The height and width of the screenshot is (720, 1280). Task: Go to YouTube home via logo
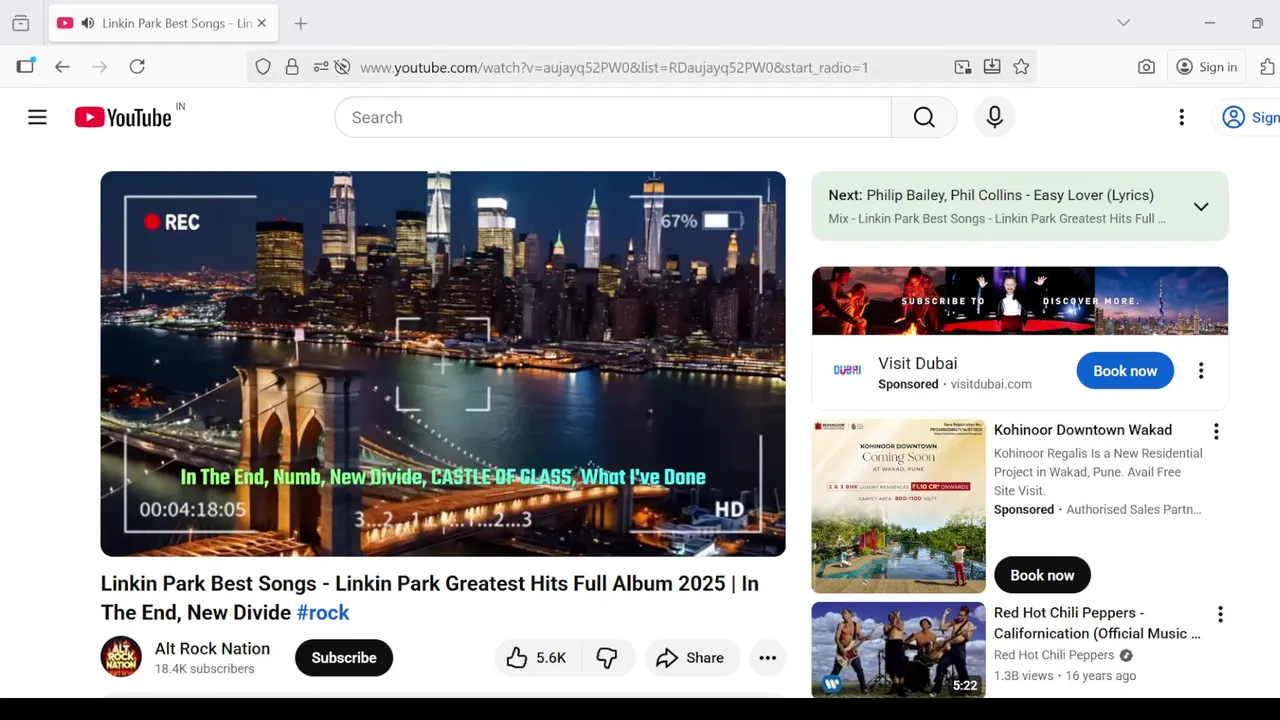click(x=123, y=117)
